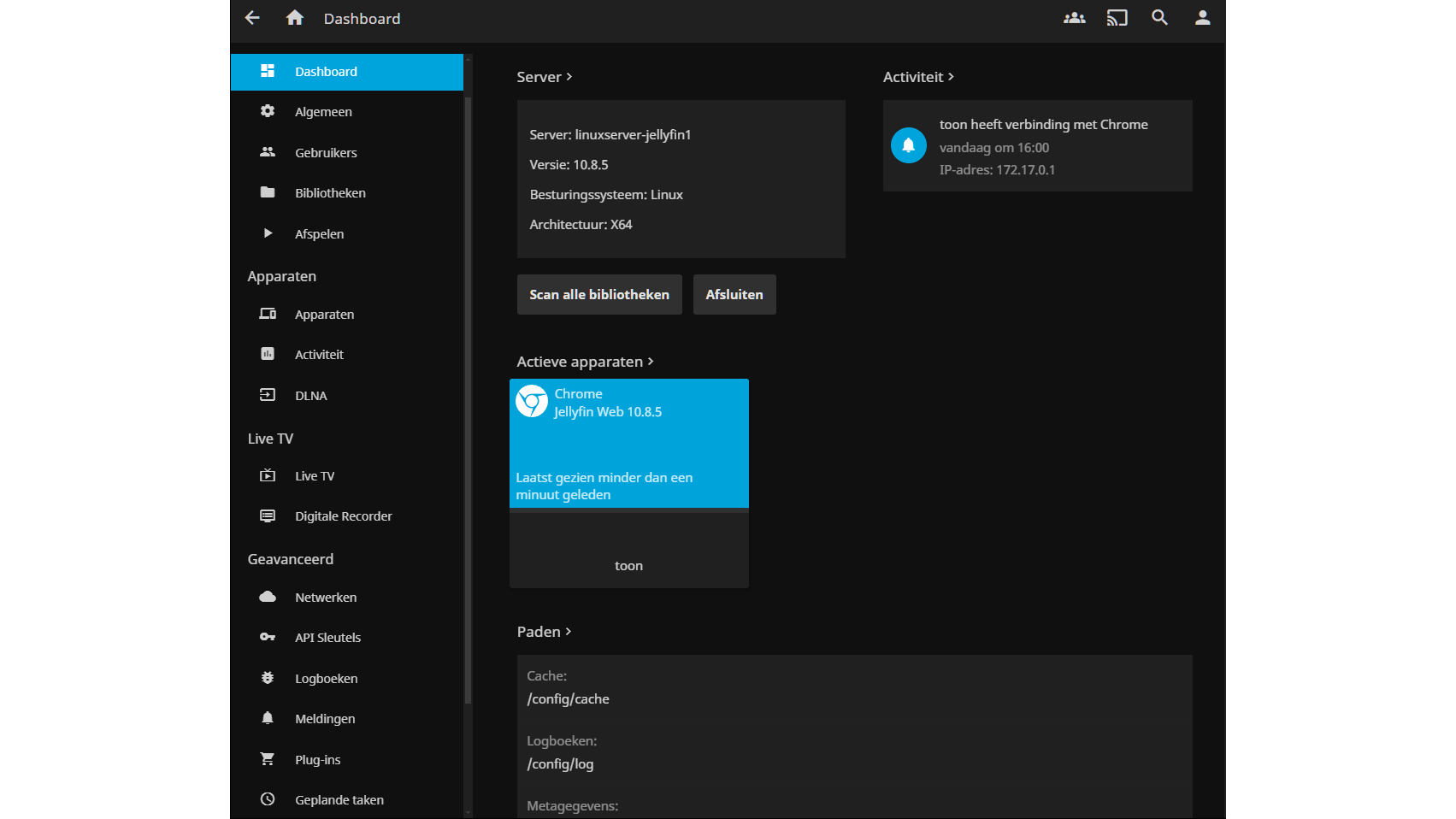Click the Afsluiten button
Screen dimensions: 1456x819
[734, 295]
